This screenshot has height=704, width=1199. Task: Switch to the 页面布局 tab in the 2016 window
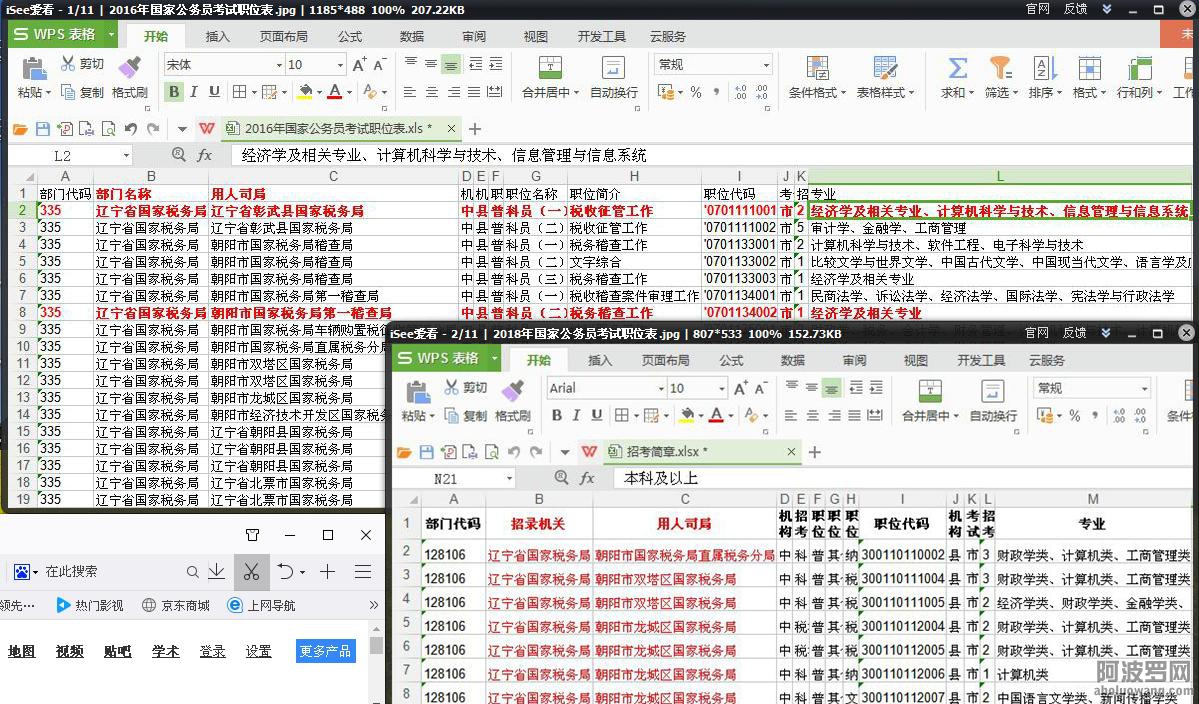pos(283,37)
